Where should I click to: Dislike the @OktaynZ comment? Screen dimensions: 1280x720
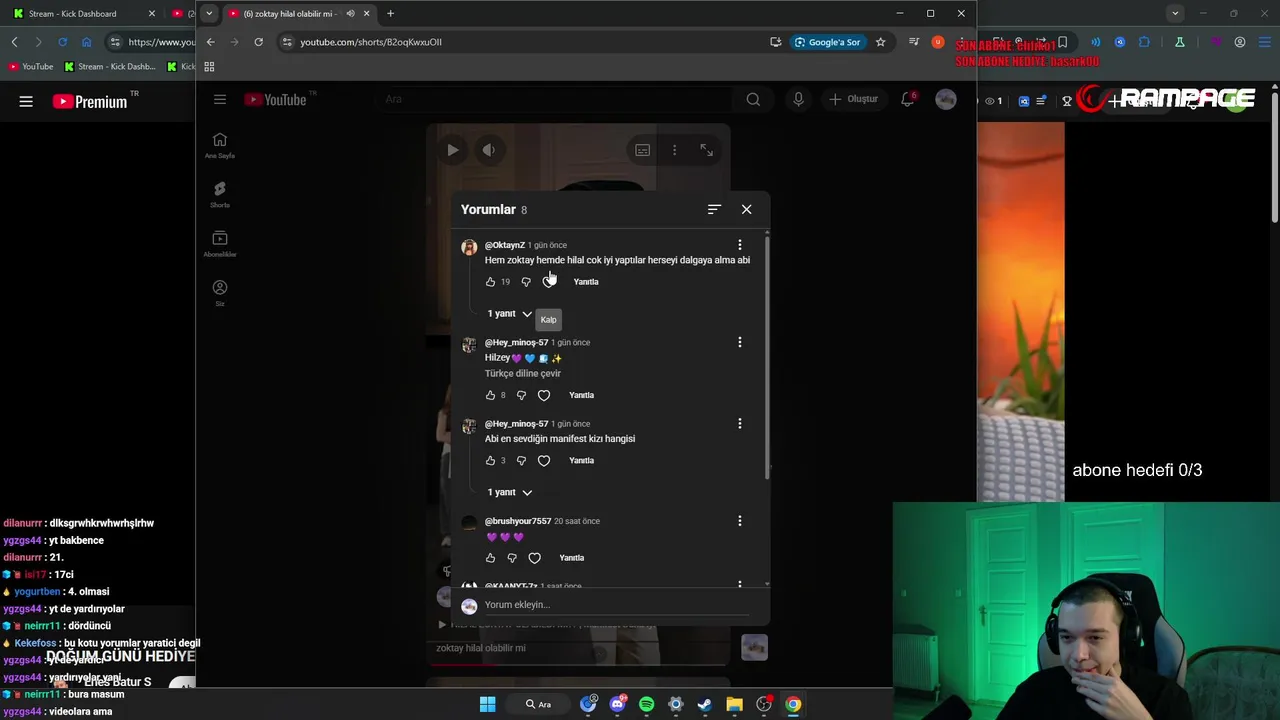coord(526,282)
